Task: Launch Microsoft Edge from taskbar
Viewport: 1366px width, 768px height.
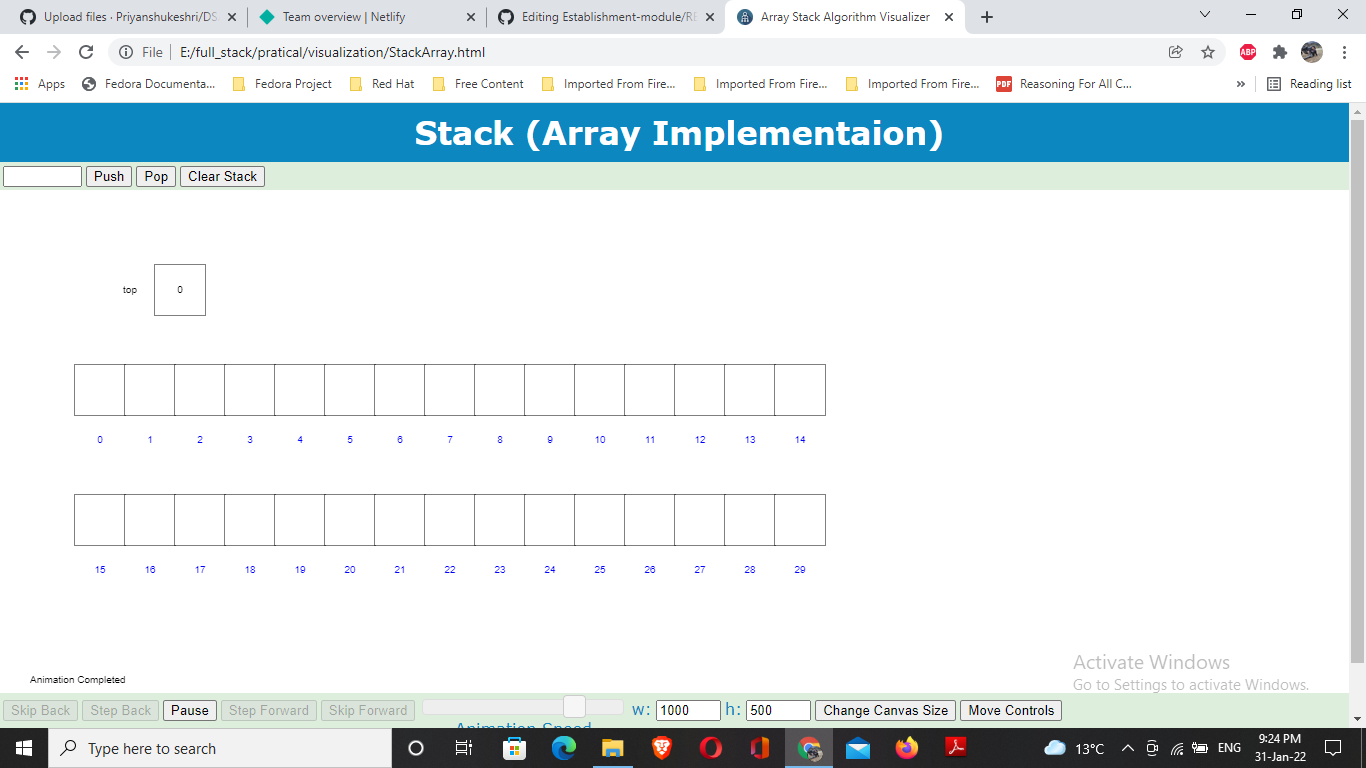Action: click(x=564, y=748)
